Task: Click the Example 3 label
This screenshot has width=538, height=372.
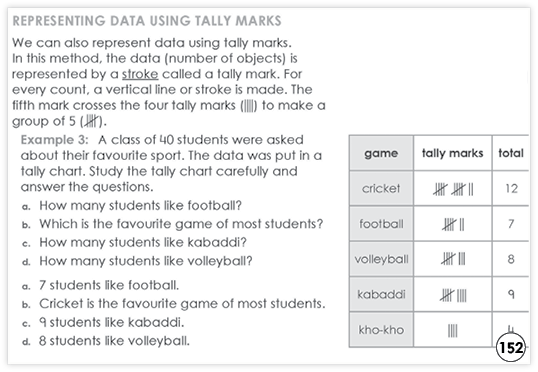Action: point(54,140)
